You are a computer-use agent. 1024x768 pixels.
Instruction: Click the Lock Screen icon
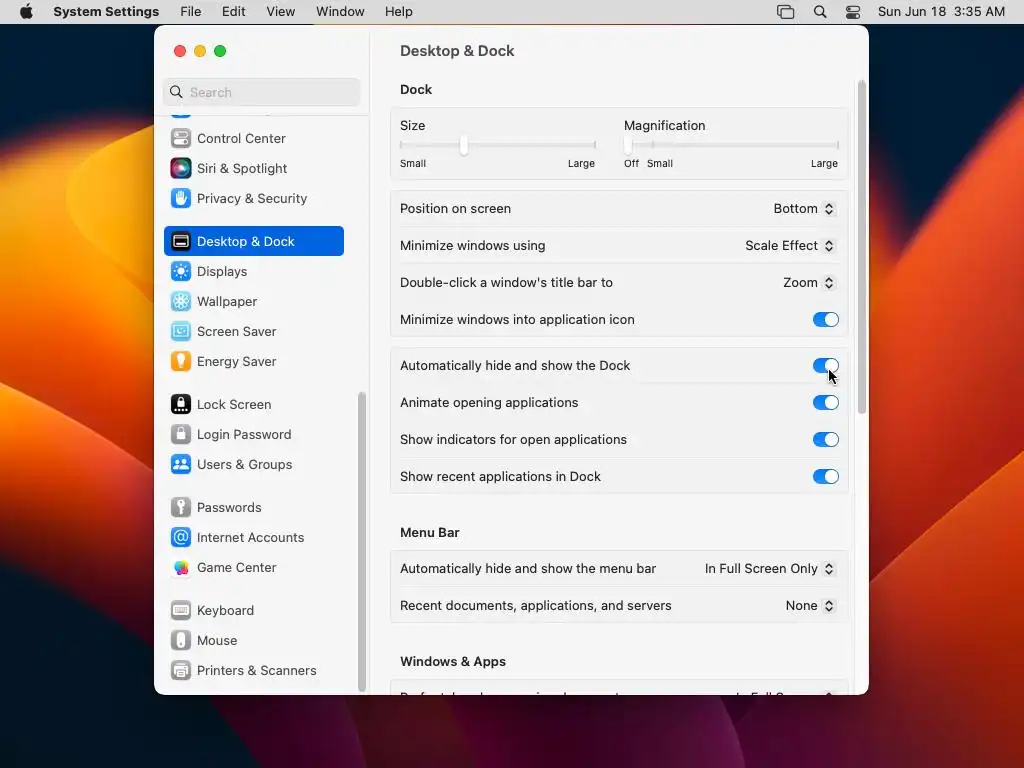[181, 405]
